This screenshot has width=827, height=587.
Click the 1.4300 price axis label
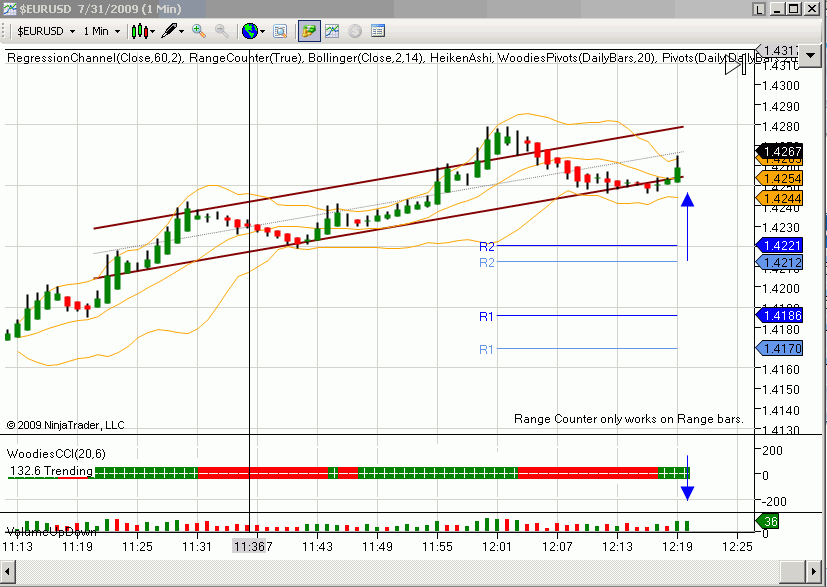[x=781, y=85]
